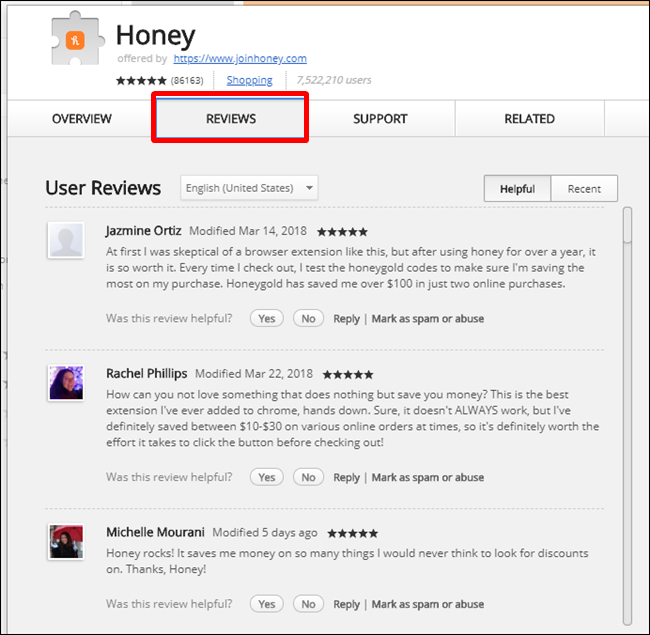Open the joinhoney.com website link

[x=240, y=58]
